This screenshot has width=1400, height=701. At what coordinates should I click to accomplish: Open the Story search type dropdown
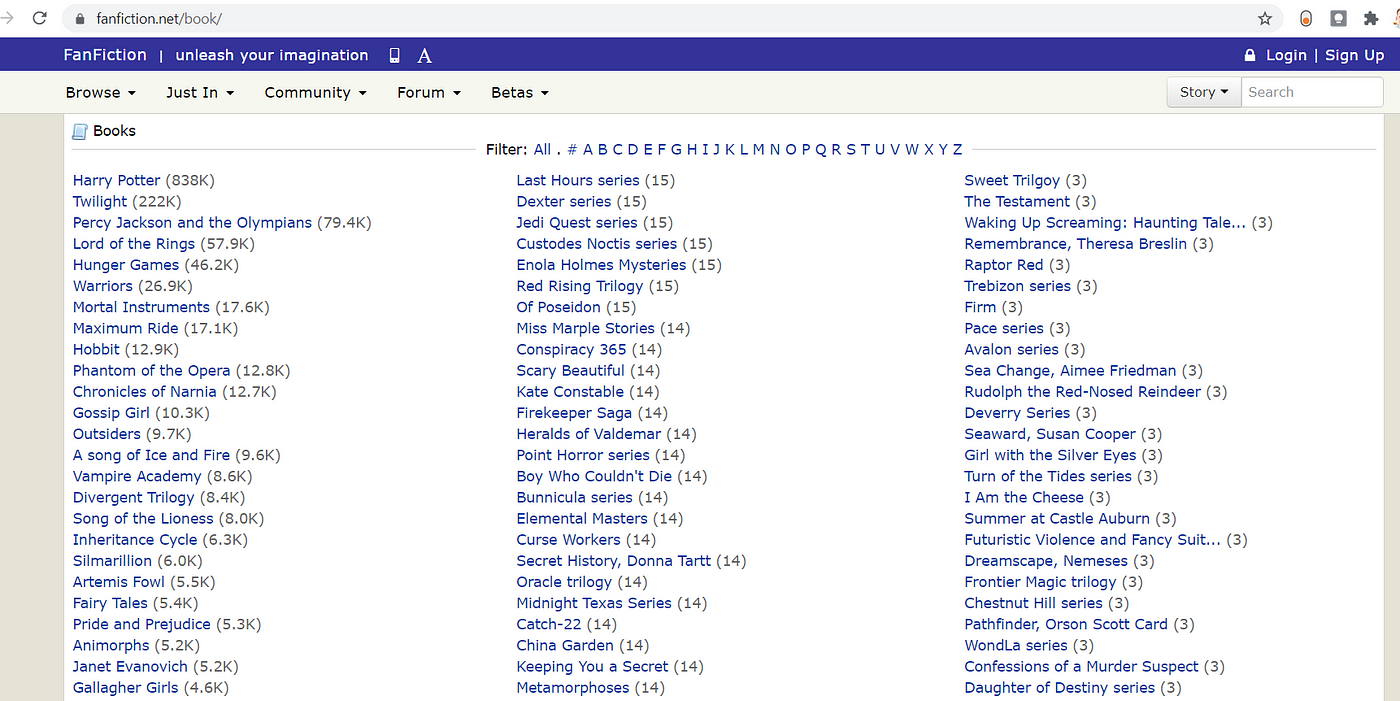(1204, 92)
